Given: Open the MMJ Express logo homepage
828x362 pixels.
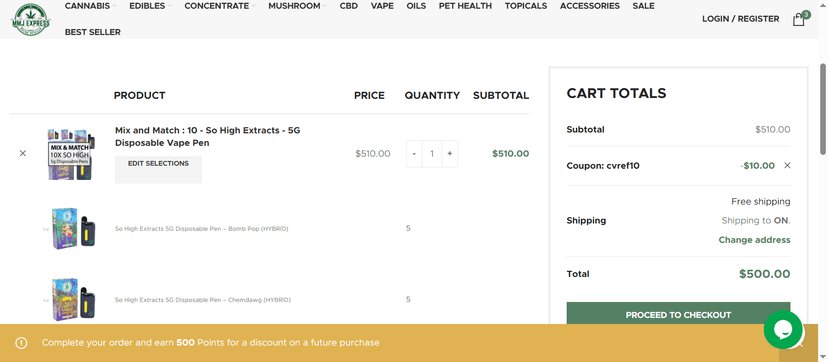Looking at the screenshot, I should point(31,19).
